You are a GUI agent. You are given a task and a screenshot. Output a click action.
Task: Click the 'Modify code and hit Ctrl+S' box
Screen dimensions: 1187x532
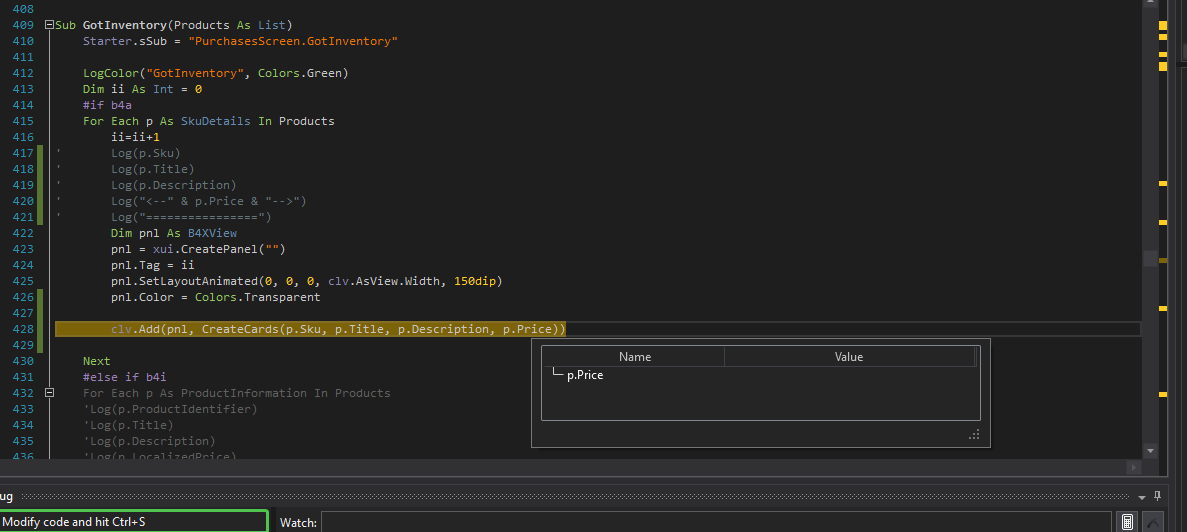[134, 522]
